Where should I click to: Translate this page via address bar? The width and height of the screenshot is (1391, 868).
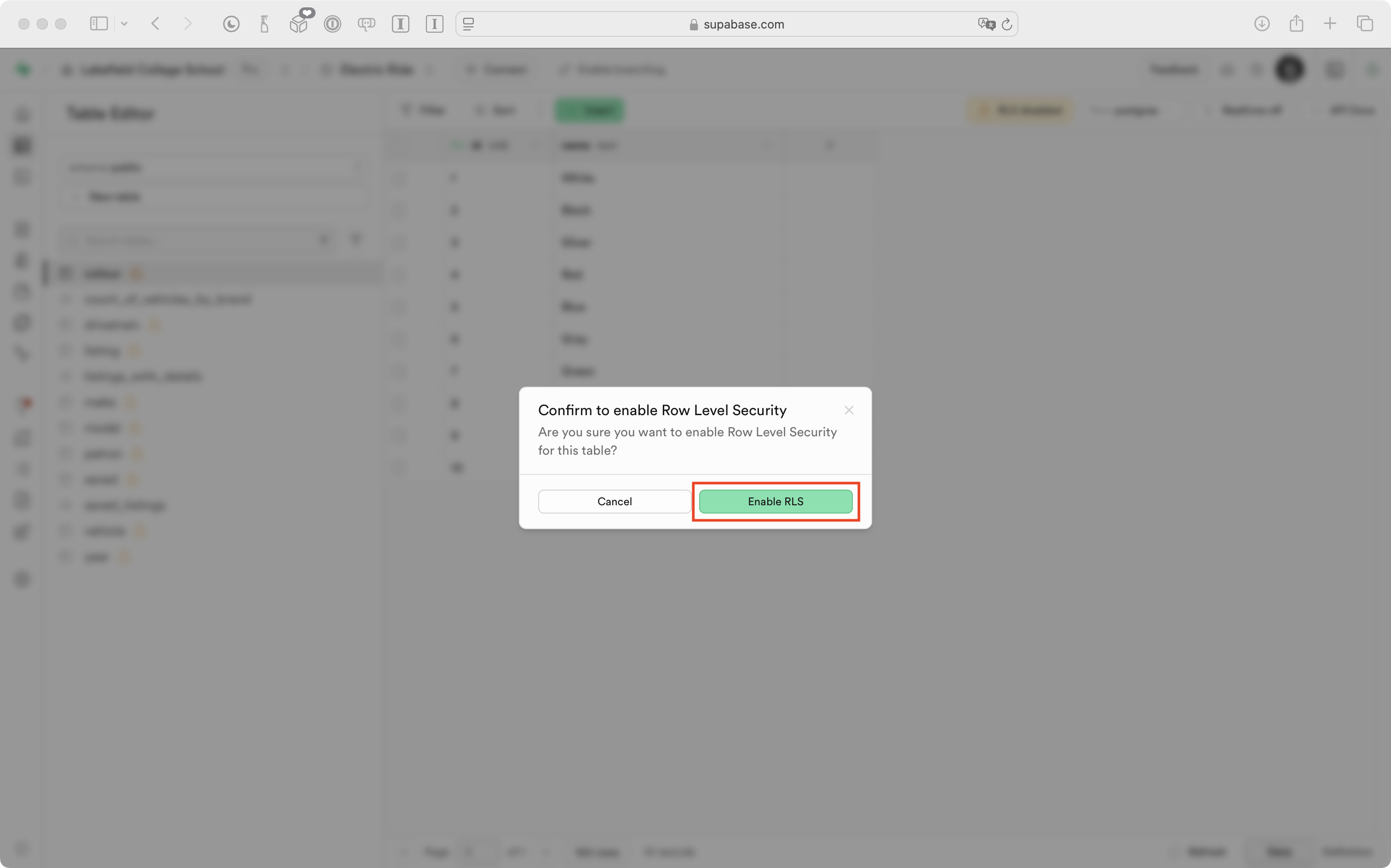(986, 23)
